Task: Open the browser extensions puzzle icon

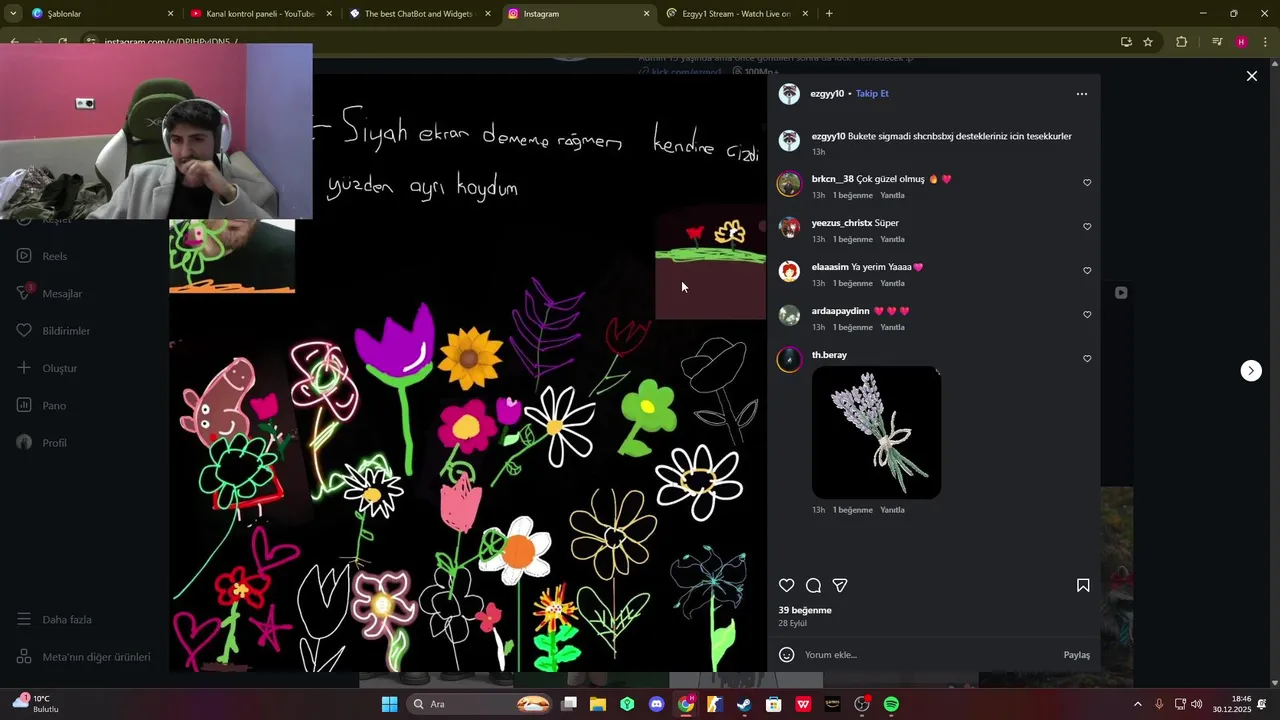Action: (1181, 42)
